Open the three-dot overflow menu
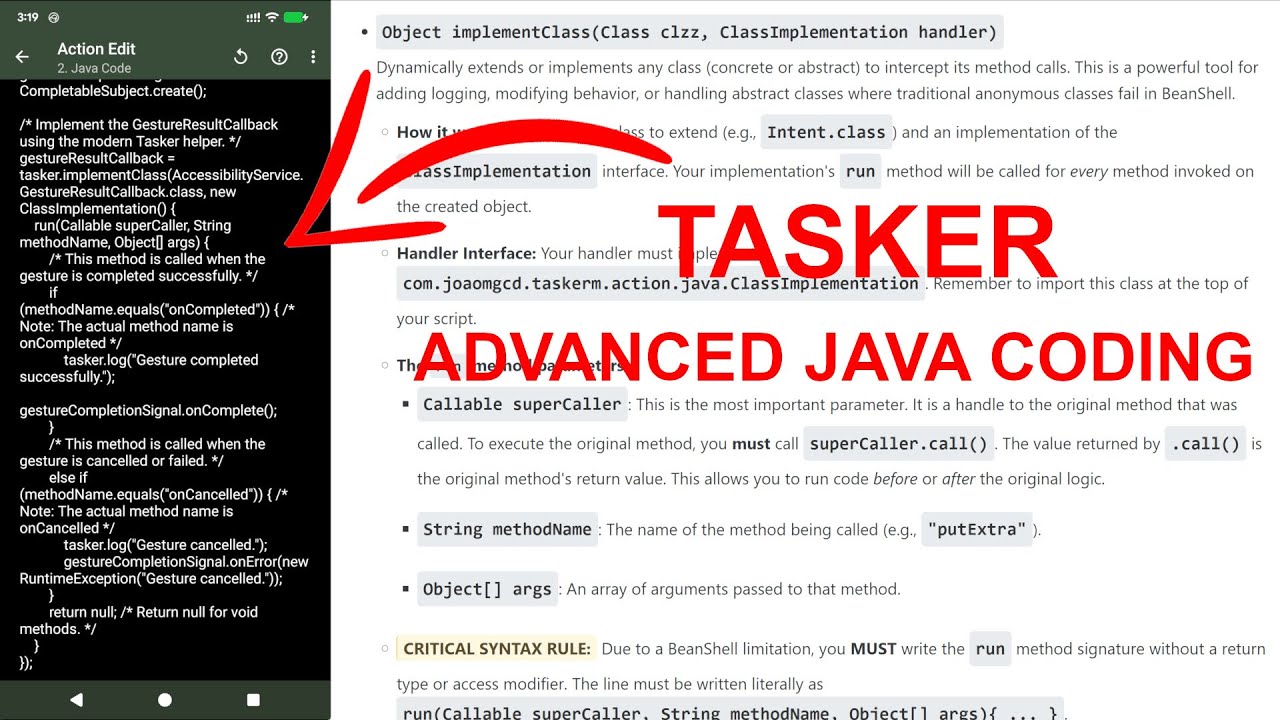This screenshot has height=720, width=1280. pos(313,57)
